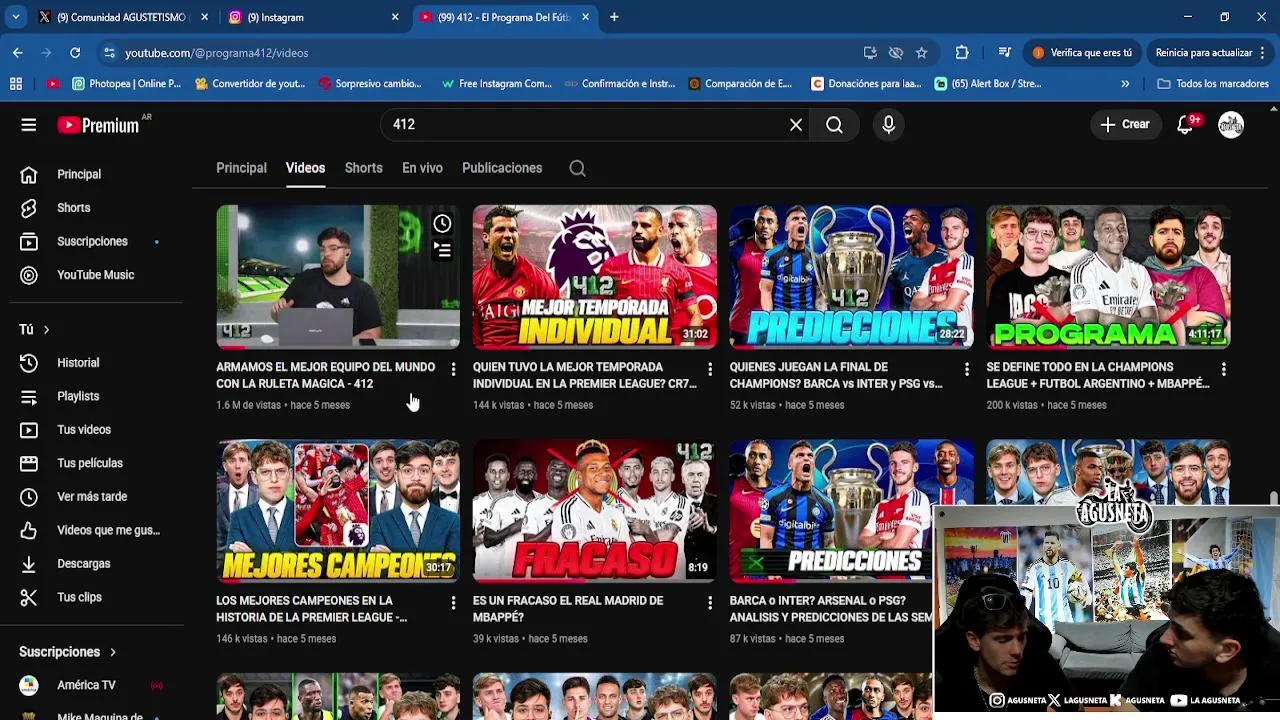Start voice search with the microphone
Screen dimensions: 1280x720
[x=888, y=124]
